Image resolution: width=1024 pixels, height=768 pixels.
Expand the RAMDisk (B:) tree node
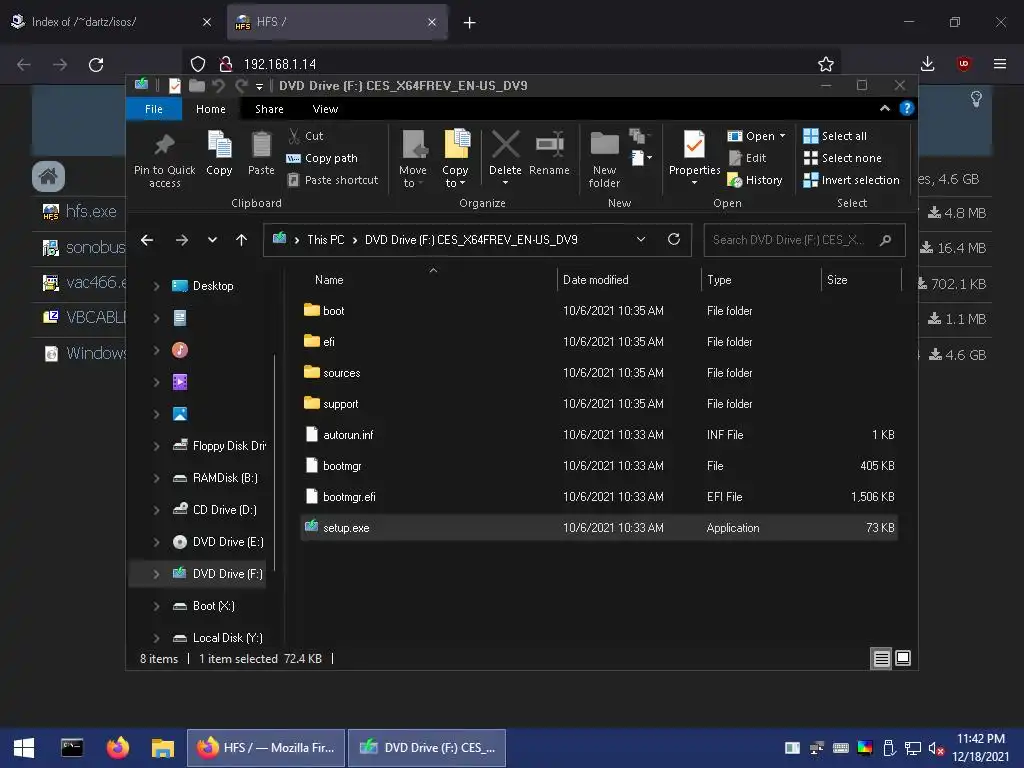(156, 478)
